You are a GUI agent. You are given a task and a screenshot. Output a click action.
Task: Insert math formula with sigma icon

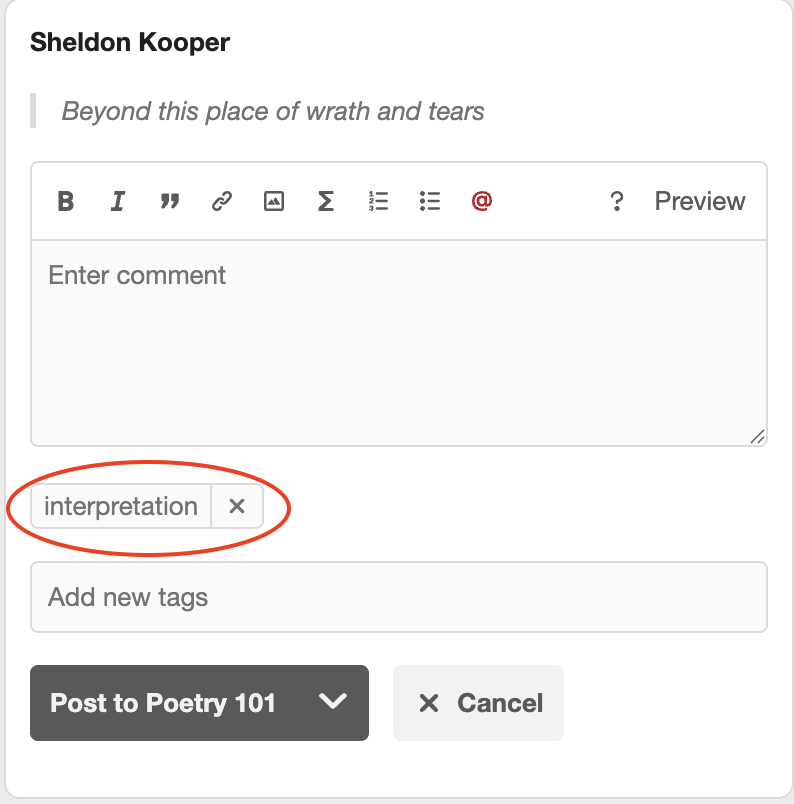pyautogui.click(x=326, y=201)
